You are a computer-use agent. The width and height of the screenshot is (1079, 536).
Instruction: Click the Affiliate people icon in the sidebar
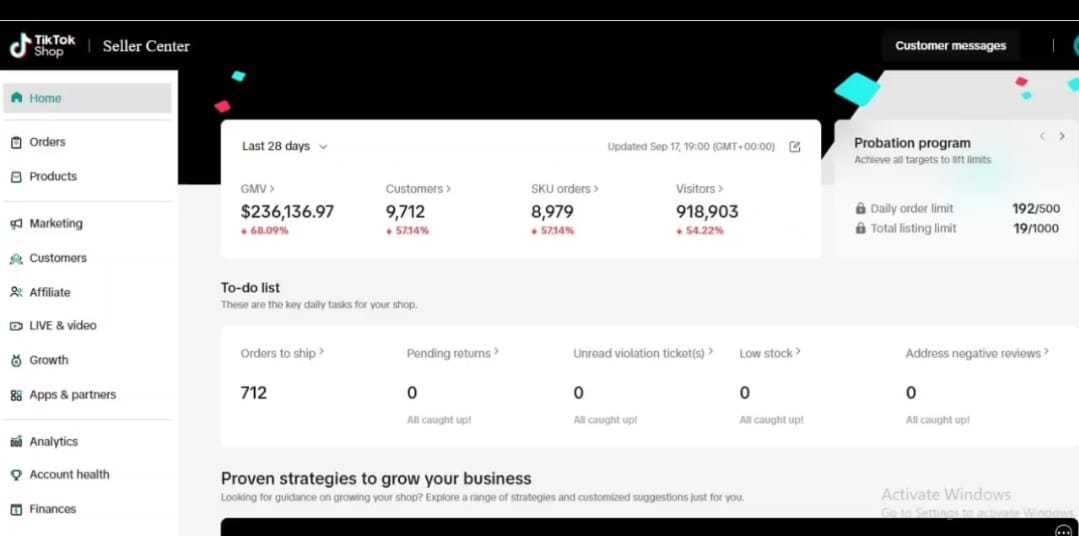coord(16,292)
